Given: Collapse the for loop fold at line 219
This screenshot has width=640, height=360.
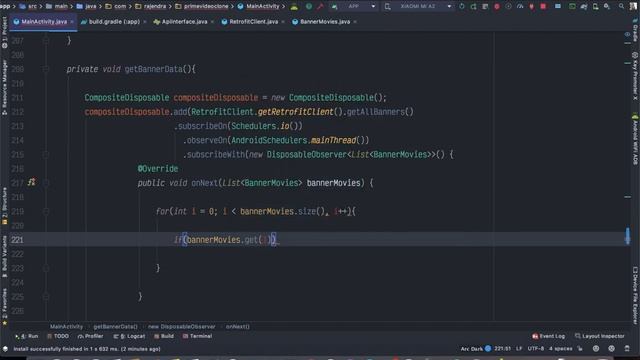Looking at the screenshot, I should (x=46, y=211).
